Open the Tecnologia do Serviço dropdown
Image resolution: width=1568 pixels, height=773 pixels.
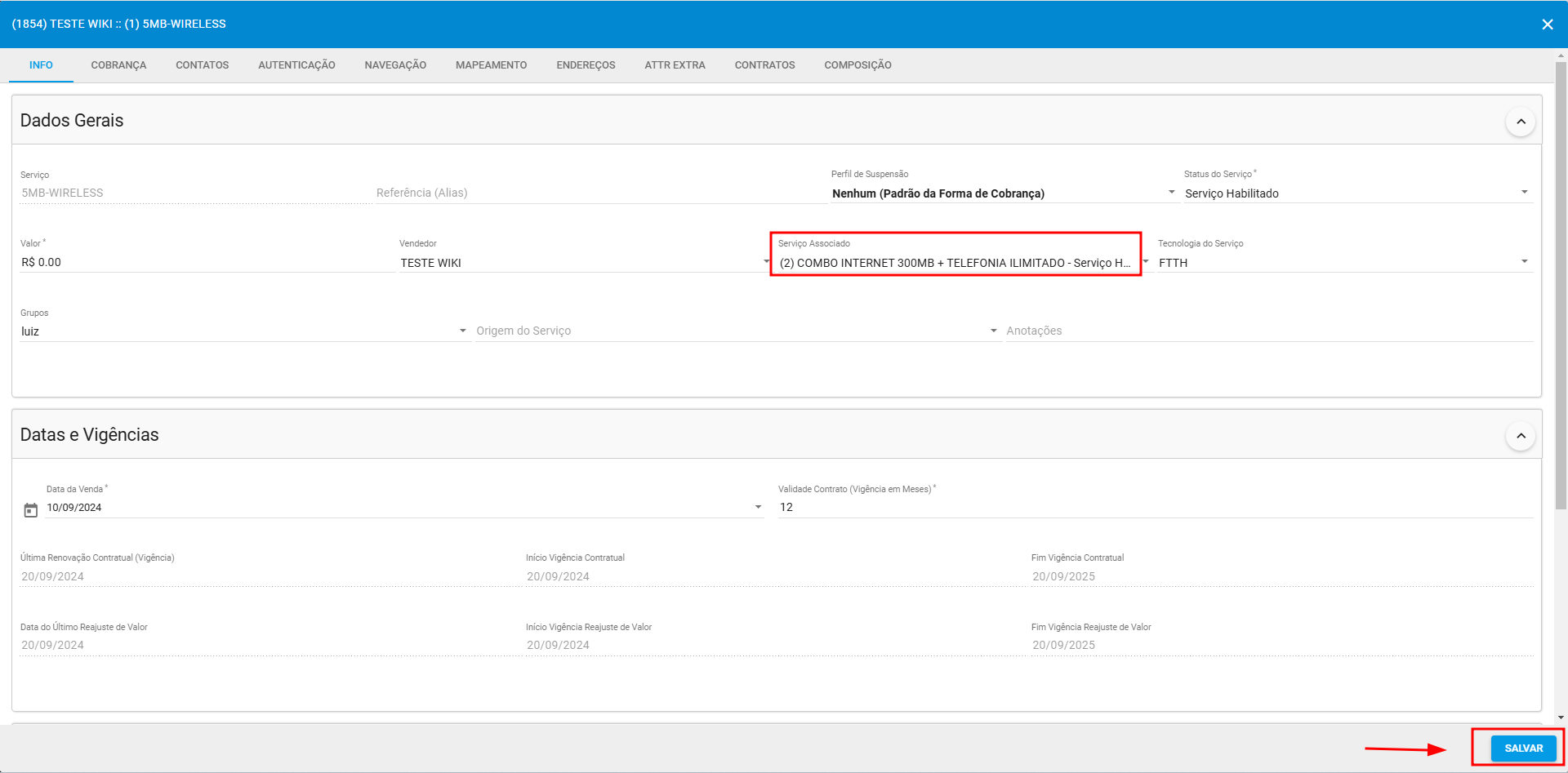point(1344,263)
